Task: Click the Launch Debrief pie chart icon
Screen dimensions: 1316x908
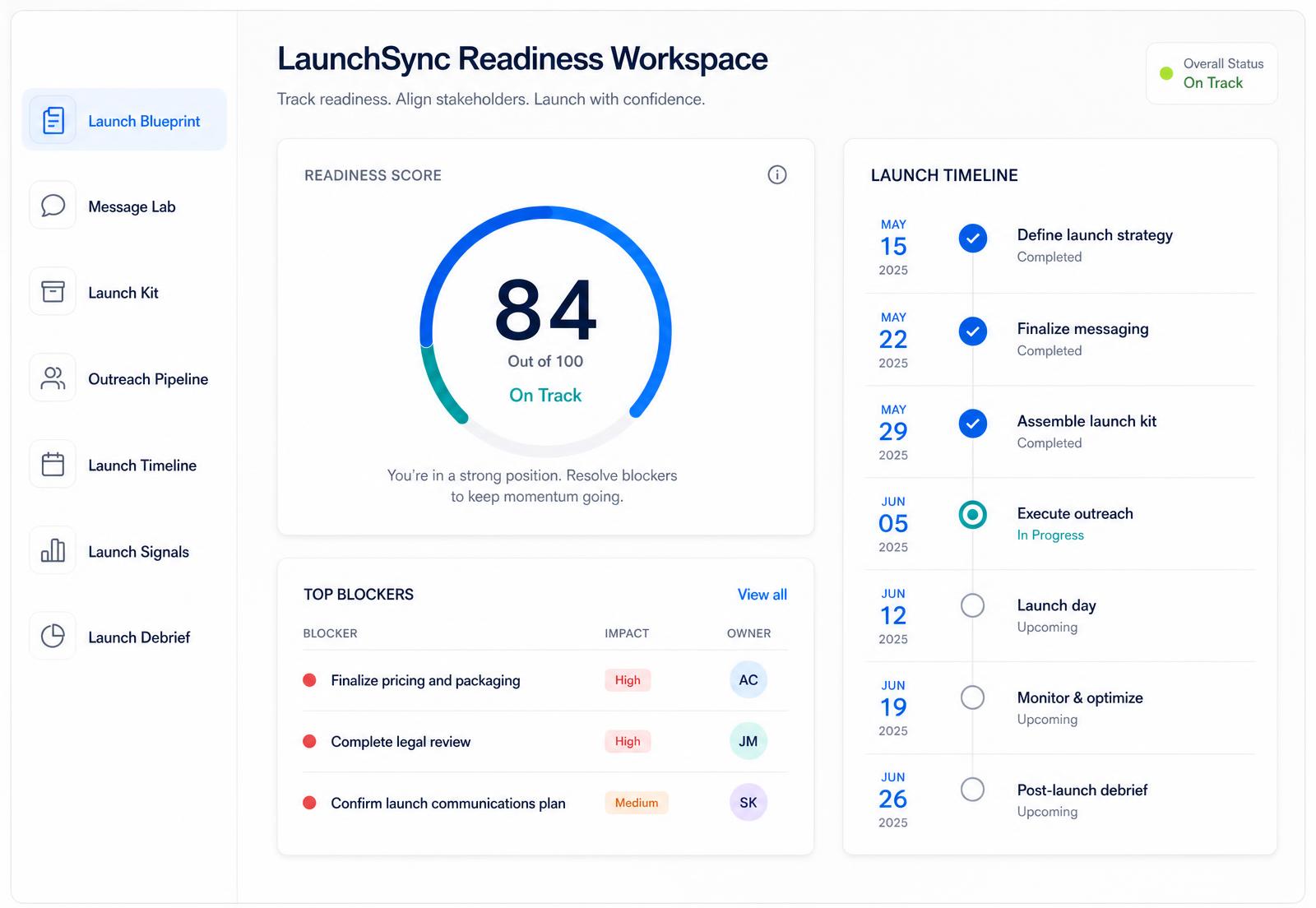Action: (53, 636)
